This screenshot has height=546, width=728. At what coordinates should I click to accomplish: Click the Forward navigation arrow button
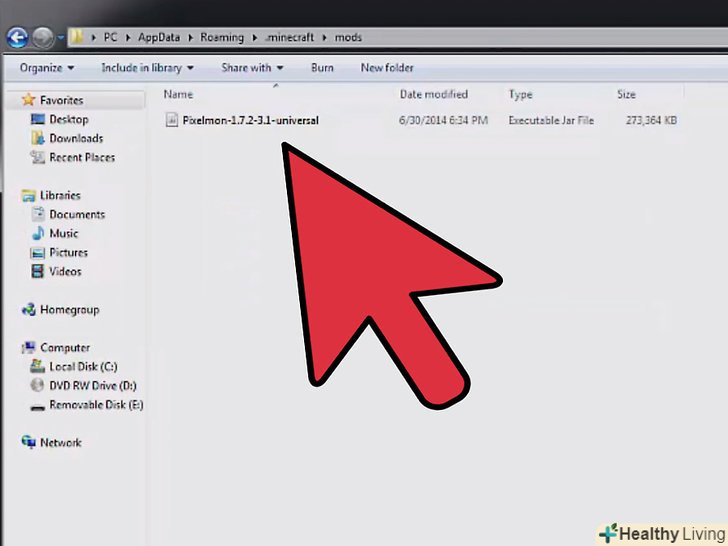tap(43, 37)
